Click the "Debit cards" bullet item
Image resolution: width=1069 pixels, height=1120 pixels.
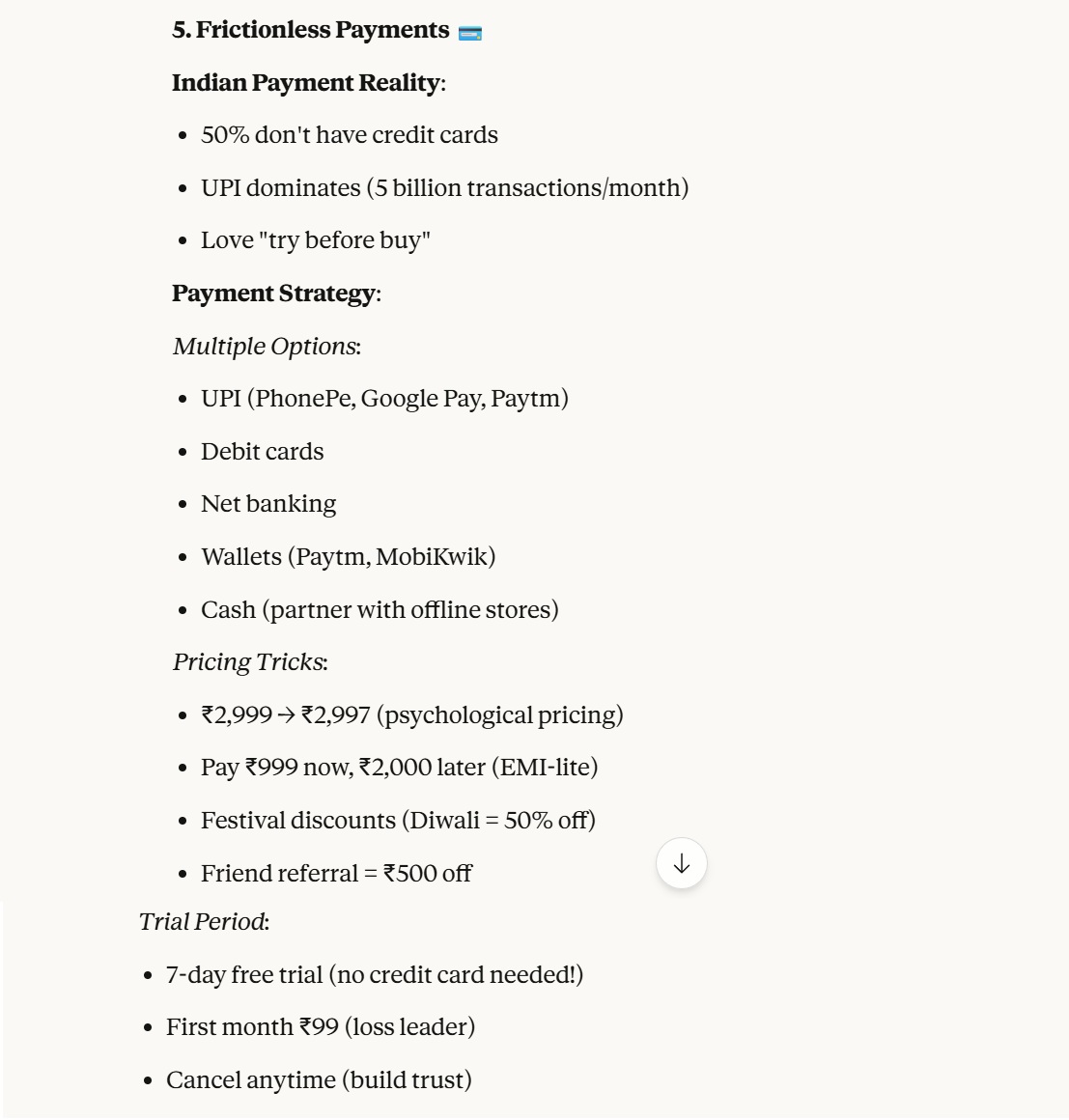tap(262, 452)
